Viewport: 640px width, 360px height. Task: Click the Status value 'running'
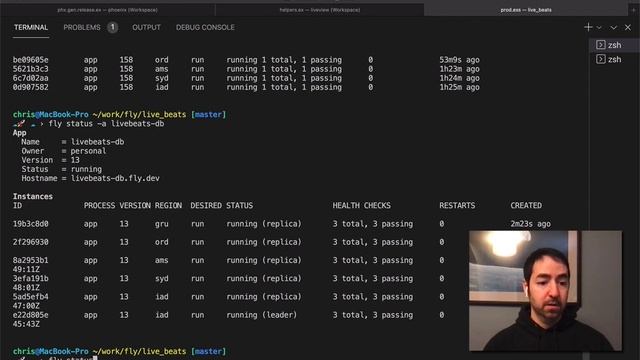86,169
